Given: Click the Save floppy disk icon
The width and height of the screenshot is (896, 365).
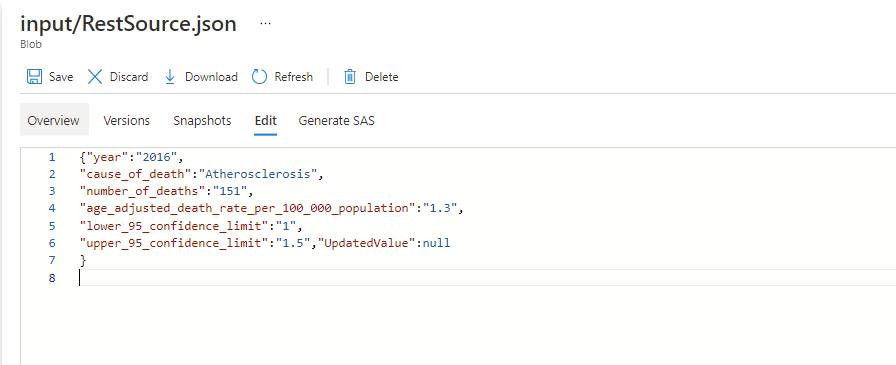Looking at the screenshot, I should pyautogui.click(x=35, y=77).
